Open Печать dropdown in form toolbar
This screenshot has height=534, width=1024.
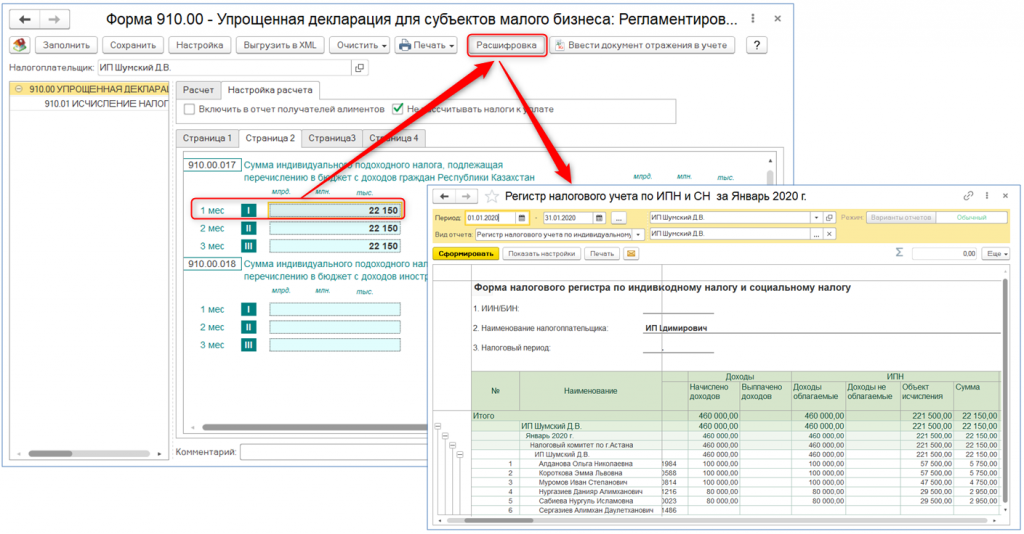click(426, 45)
